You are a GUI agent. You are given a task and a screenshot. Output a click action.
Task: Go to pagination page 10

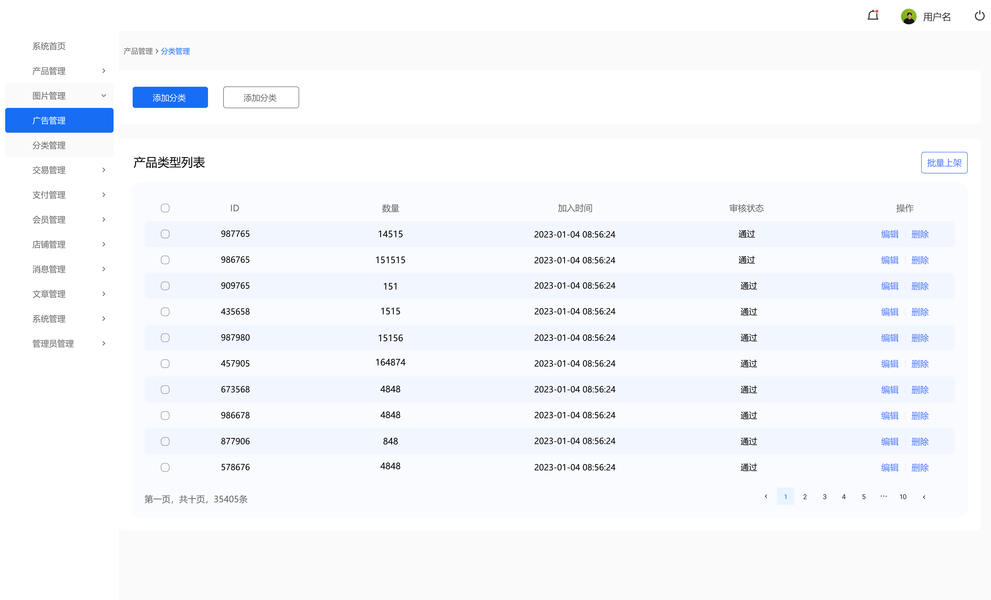903,497
